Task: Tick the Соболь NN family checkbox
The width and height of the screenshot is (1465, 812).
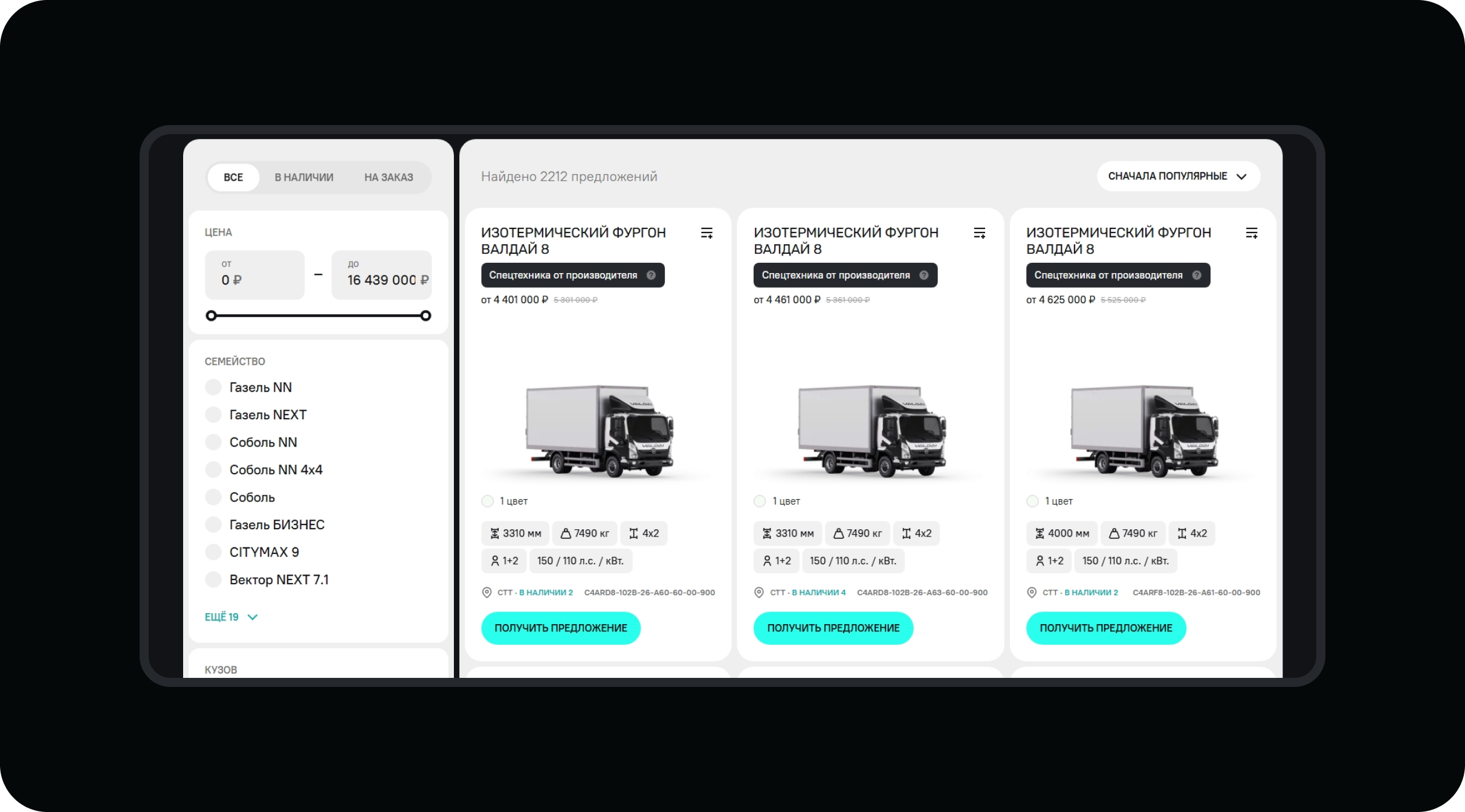Action: tap(213, 442)
